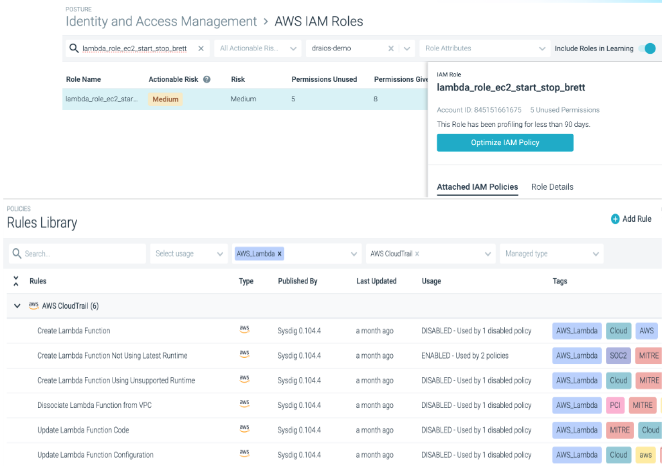This screenshot has height=466, width=662.
Task: Click the SOC2 tag
Action: (x=619, y=355)
